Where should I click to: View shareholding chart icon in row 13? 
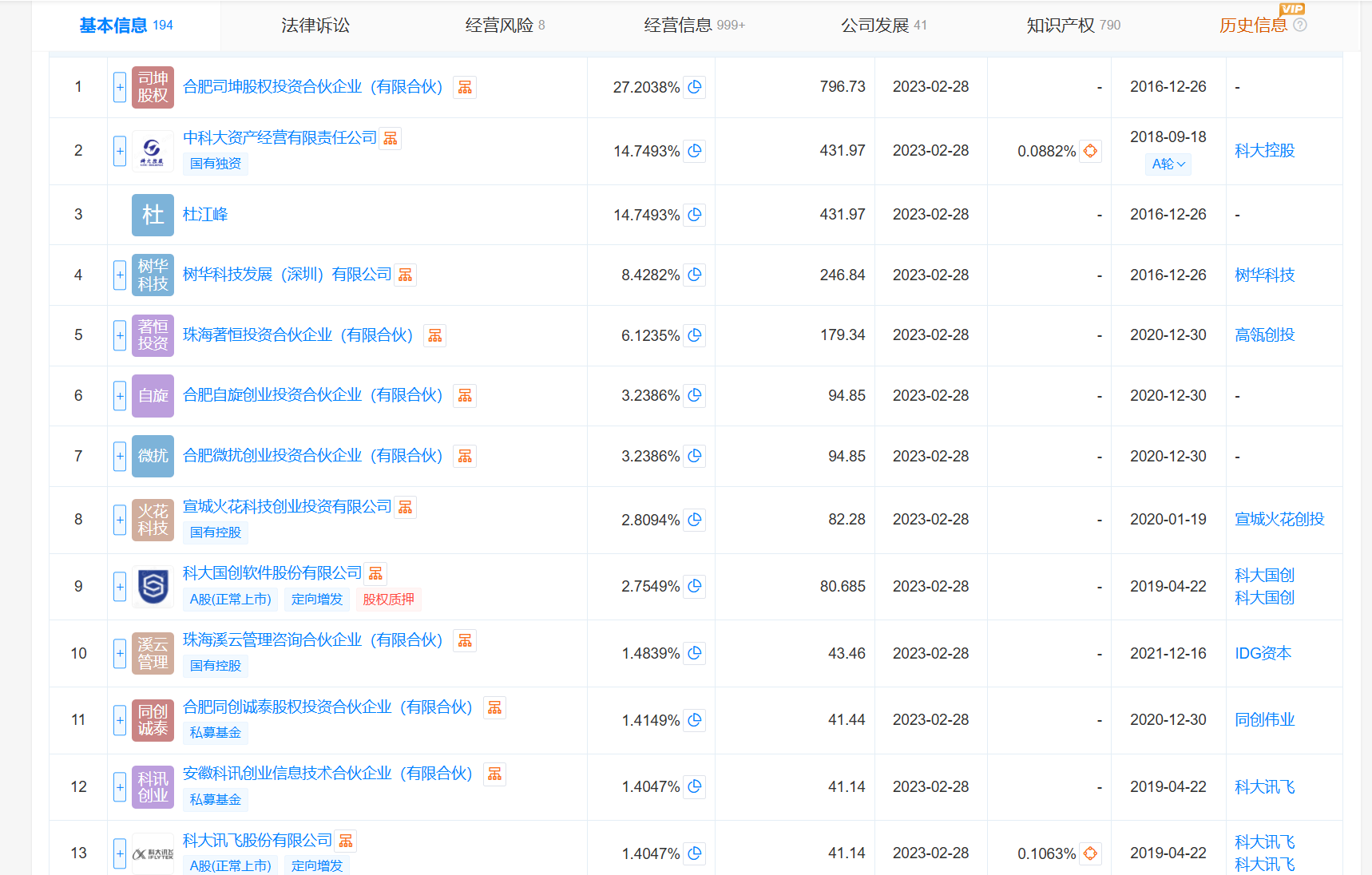pyautogui.click(x=695, y=853)
